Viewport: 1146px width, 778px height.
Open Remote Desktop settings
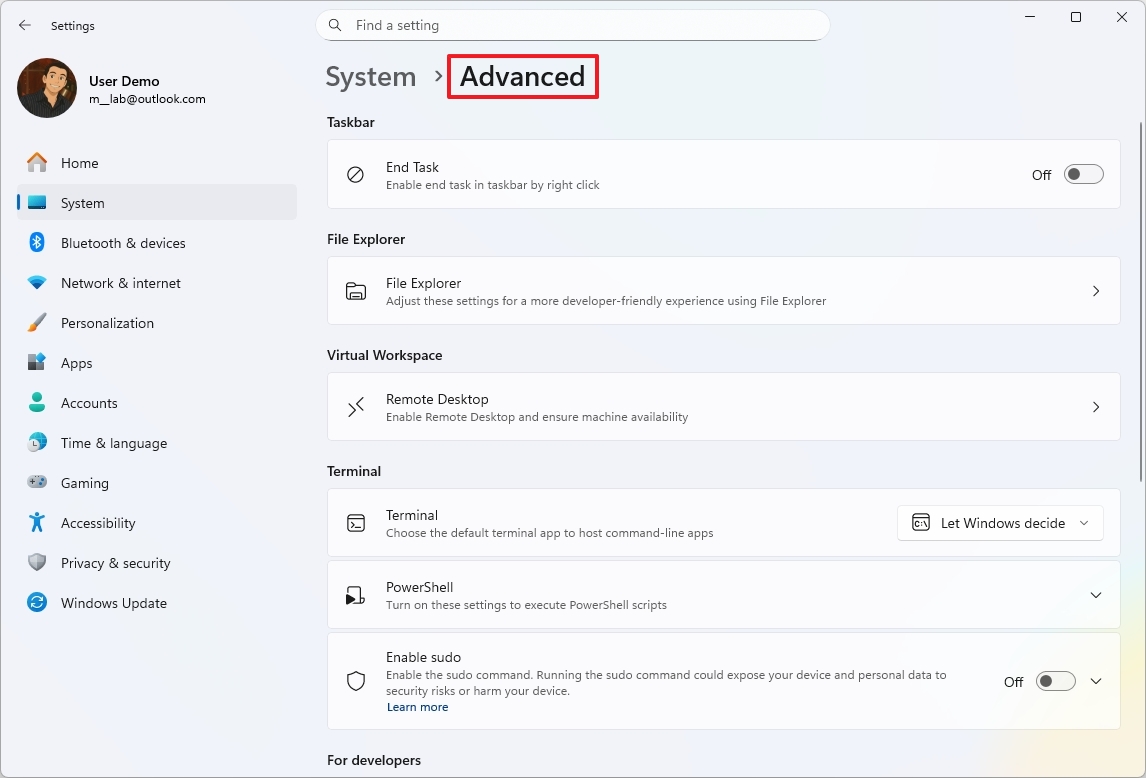coord(723,407)
